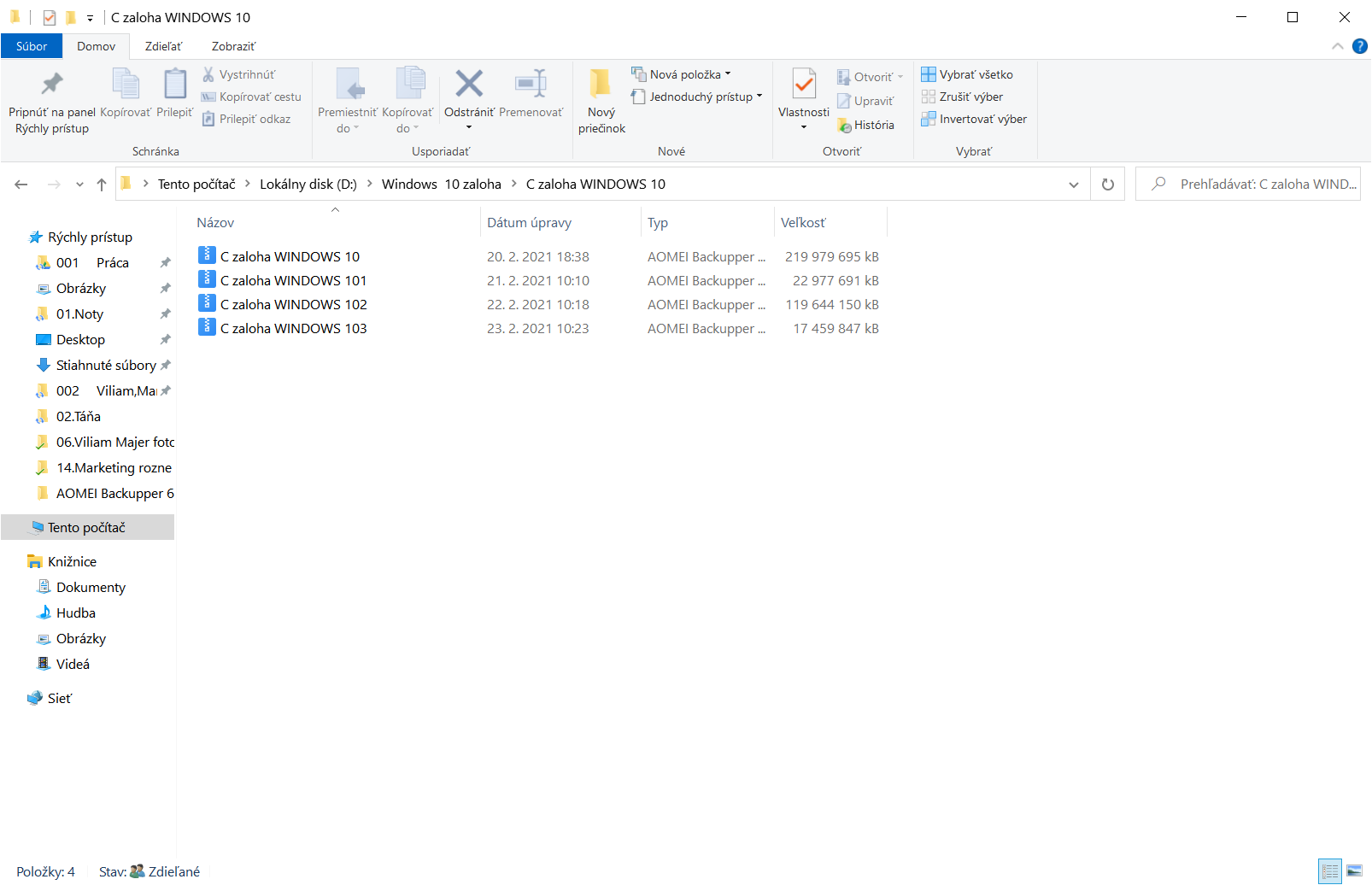Collapse the ribbon with the chevron

click(1338, 46)
